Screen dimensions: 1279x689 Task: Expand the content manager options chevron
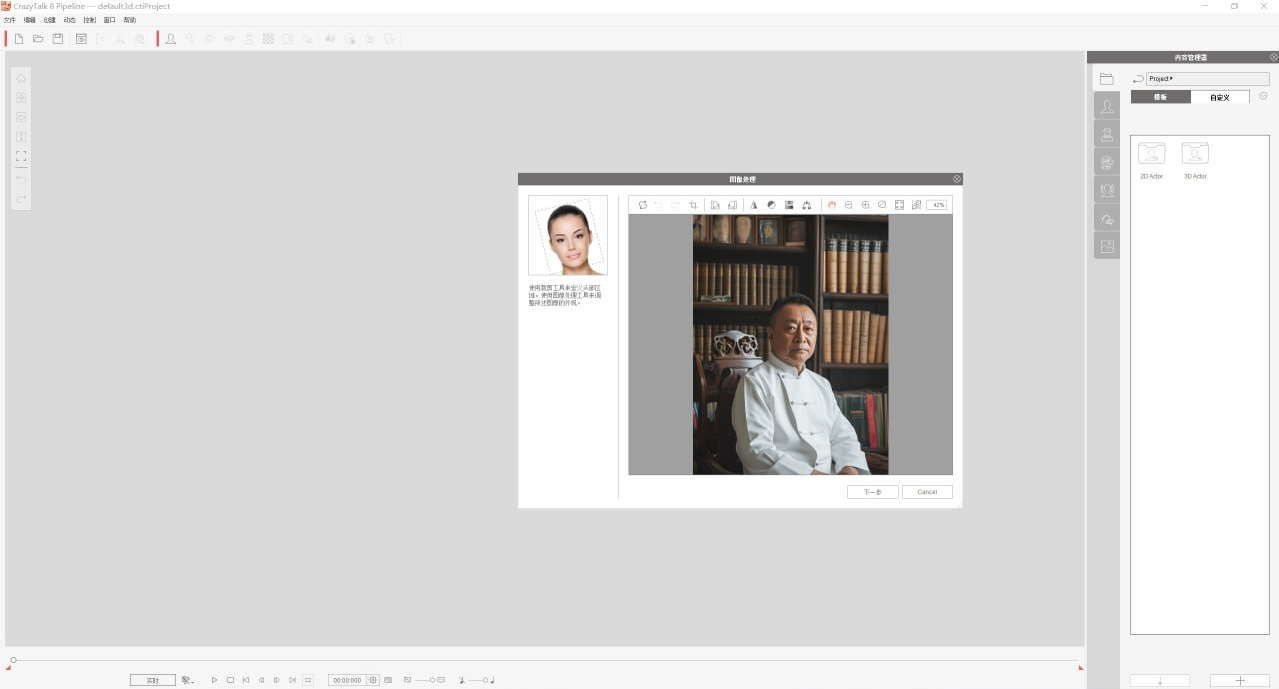click(1263, 97)
